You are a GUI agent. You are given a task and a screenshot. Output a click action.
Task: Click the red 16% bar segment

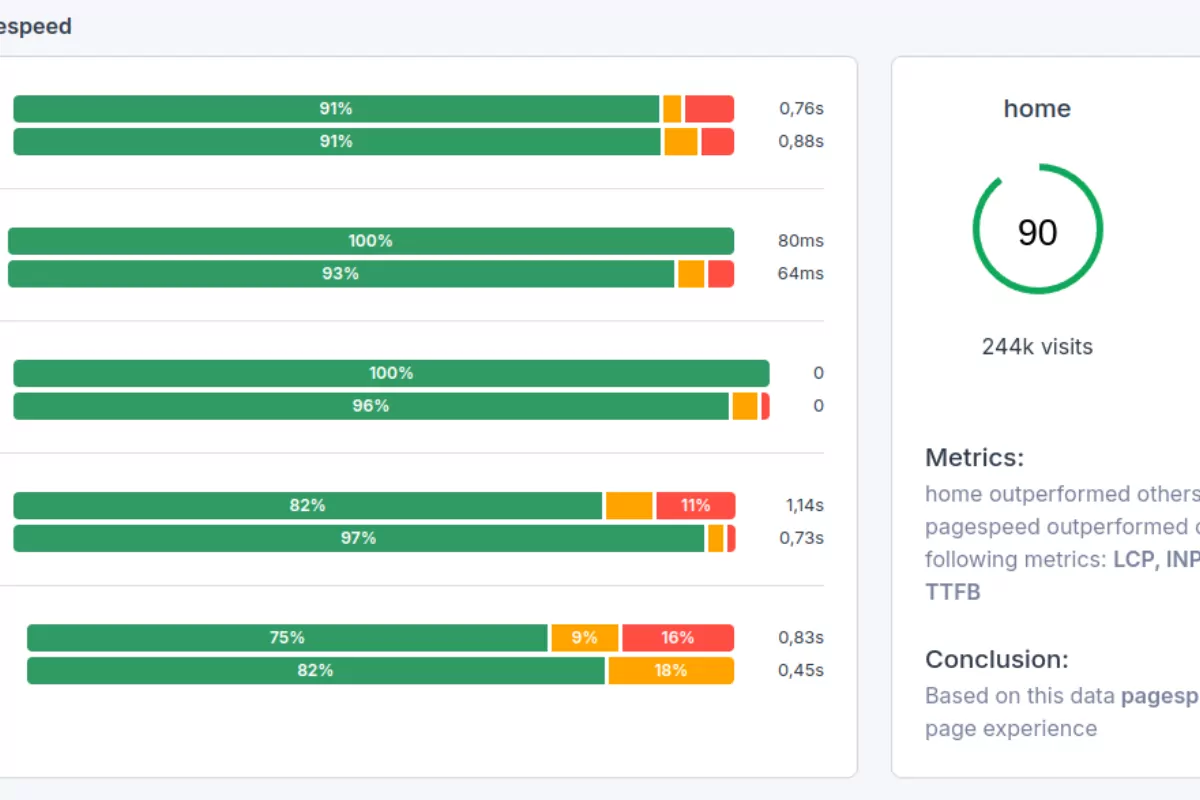678,637
